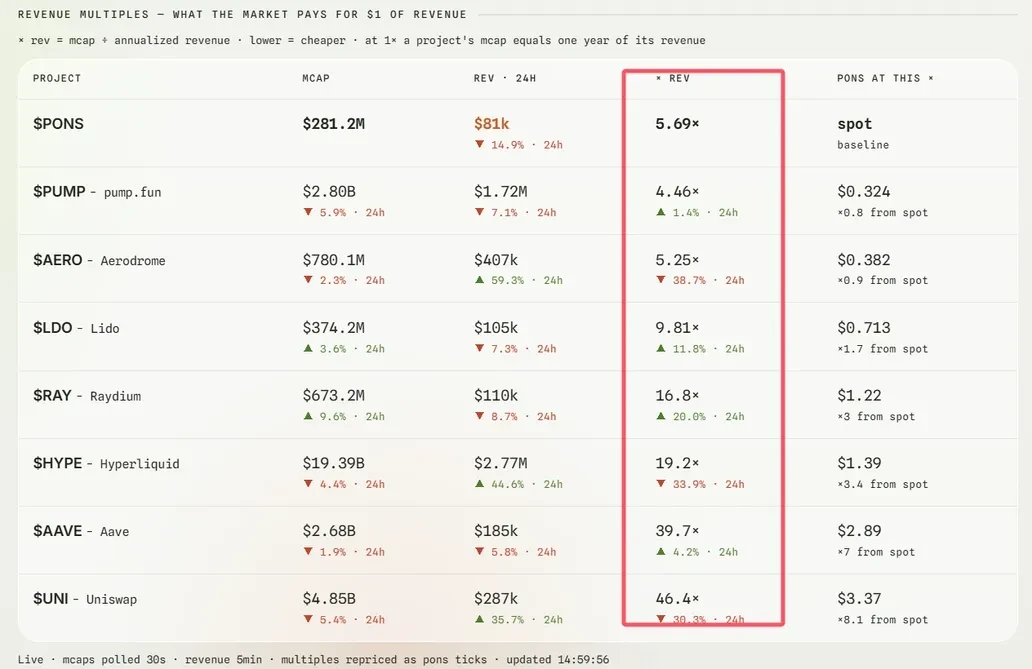Click the orange $81k revenue value

point(492,124)
